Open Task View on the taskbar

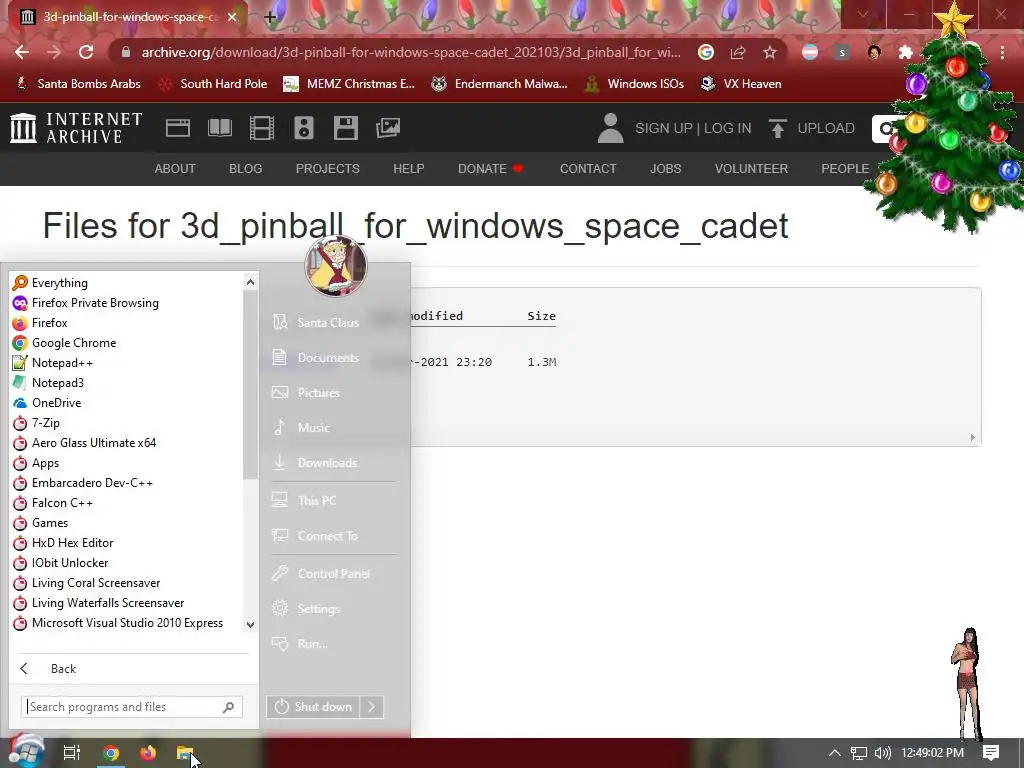(72, 753)
